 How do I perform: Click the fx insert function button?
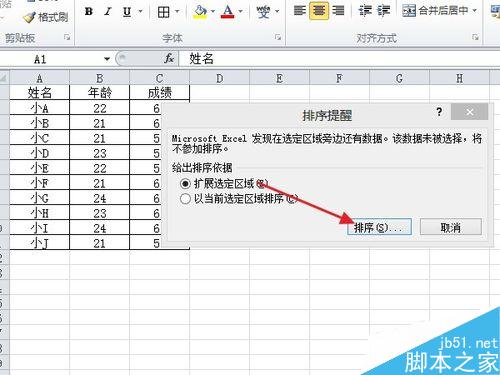[169, 59]
